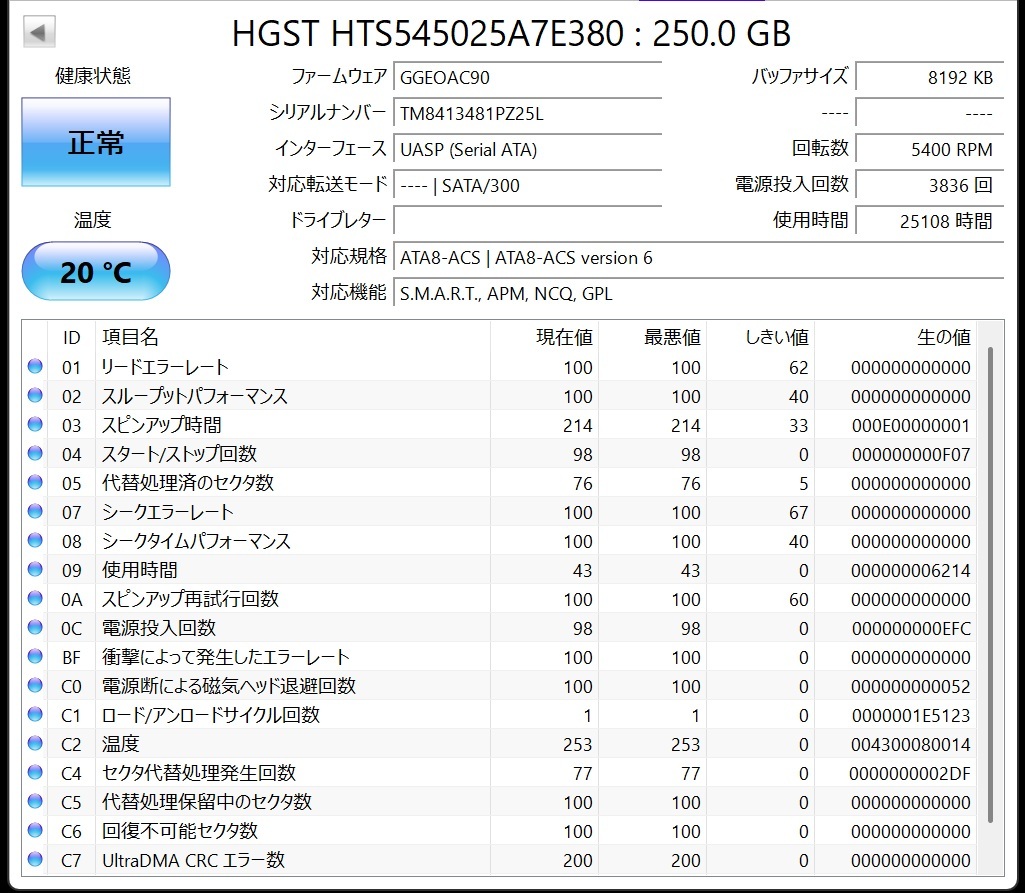Click the status dot for シークエラーレート
This screenshot has height=893, width=1025.
pyautogui.click(x=35, y=511)
